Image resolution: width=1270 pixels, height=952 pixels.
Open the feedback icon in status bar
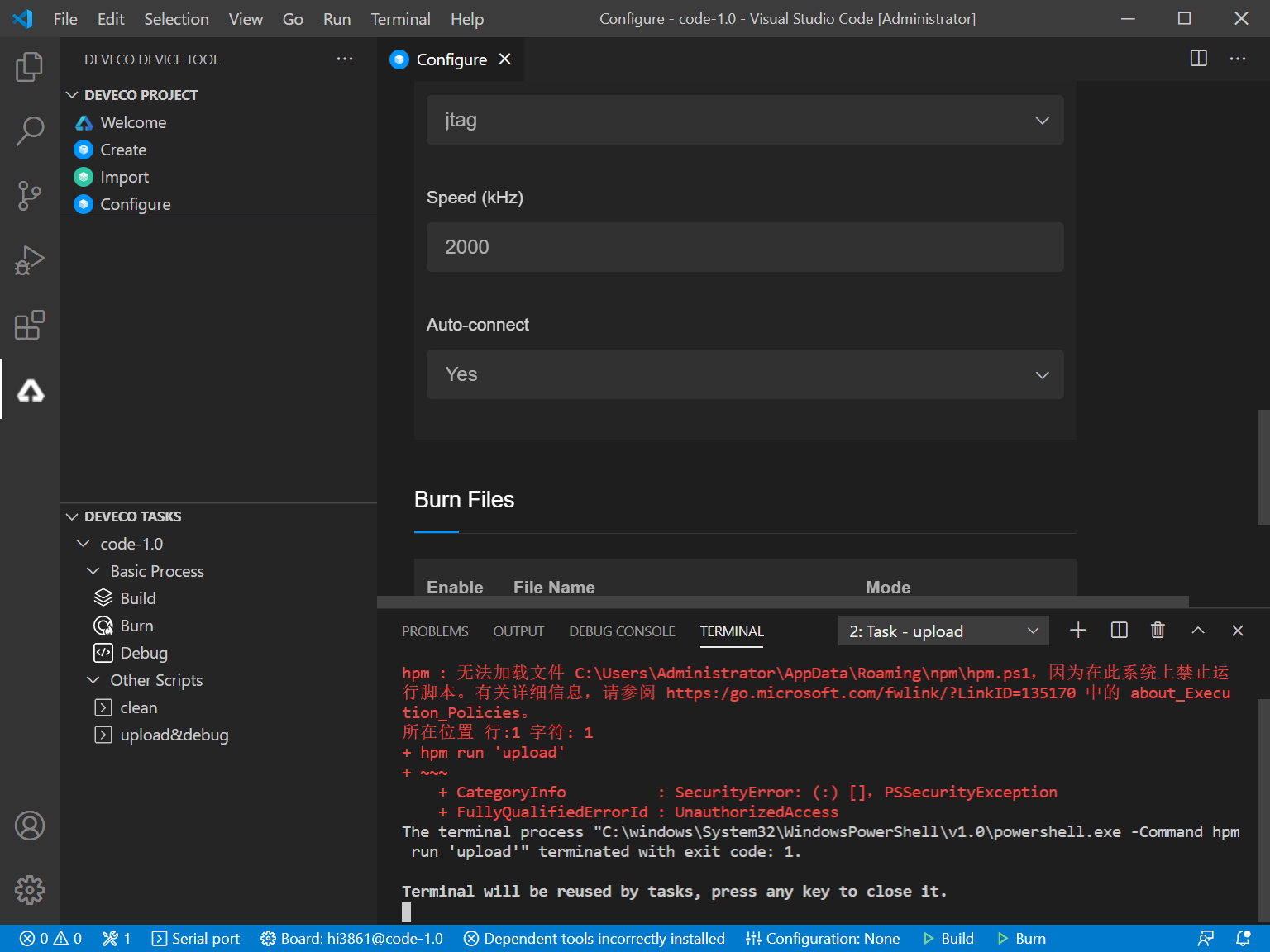1206,939
